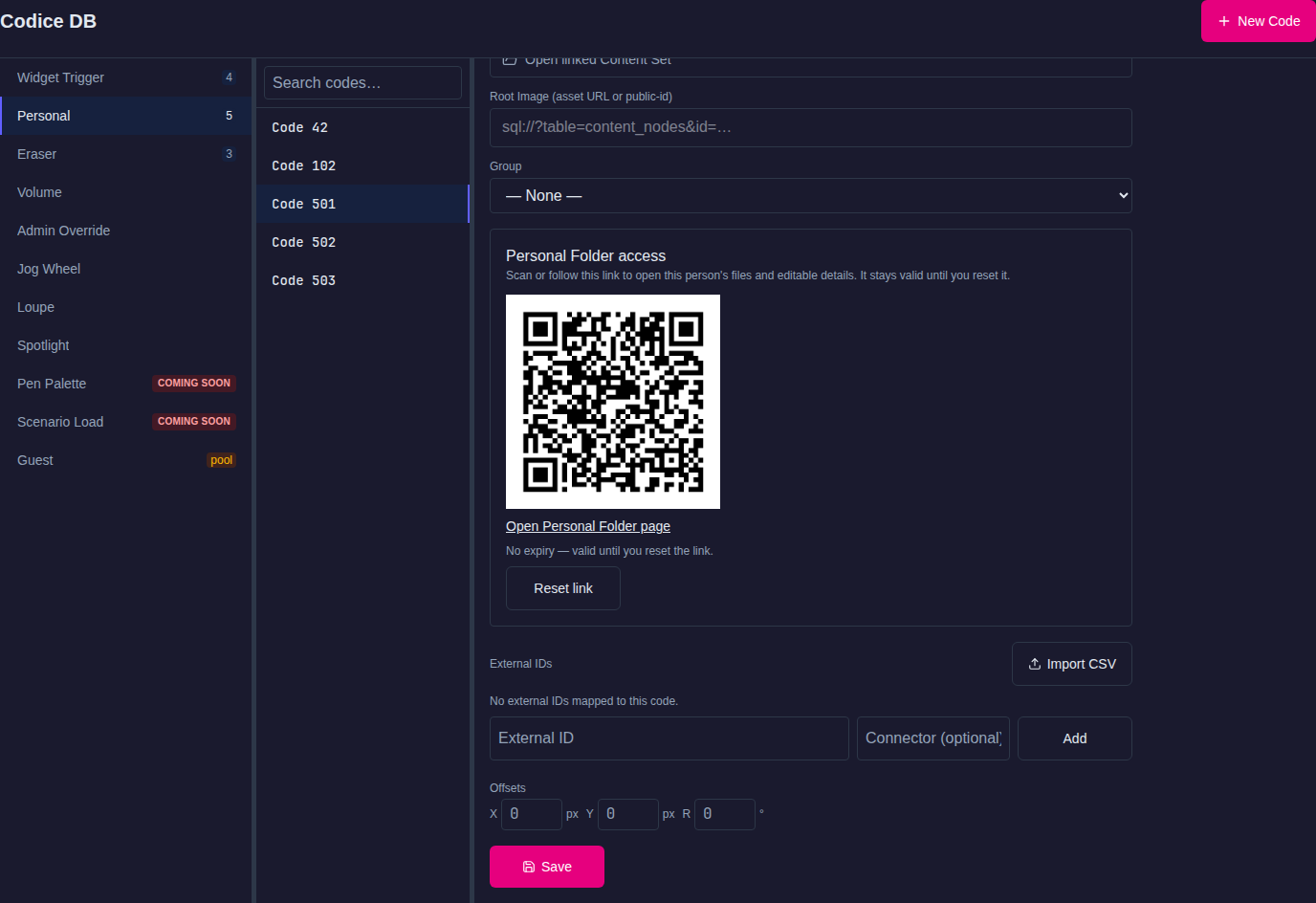Click the Save button
This screenshot has height=903, width=1316.
point(547,867)
